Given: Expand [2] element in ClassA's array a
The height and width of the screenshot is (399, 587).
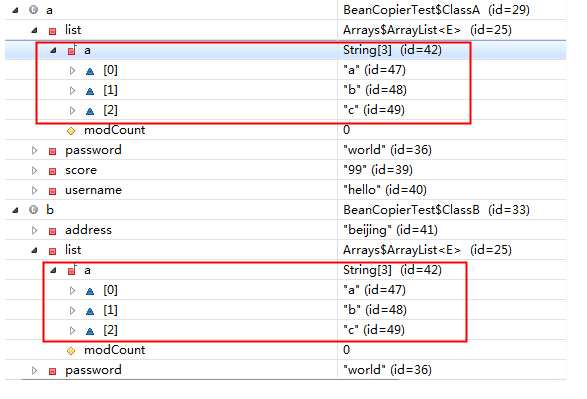Looking at the screenshot, I should pos(73,110).
